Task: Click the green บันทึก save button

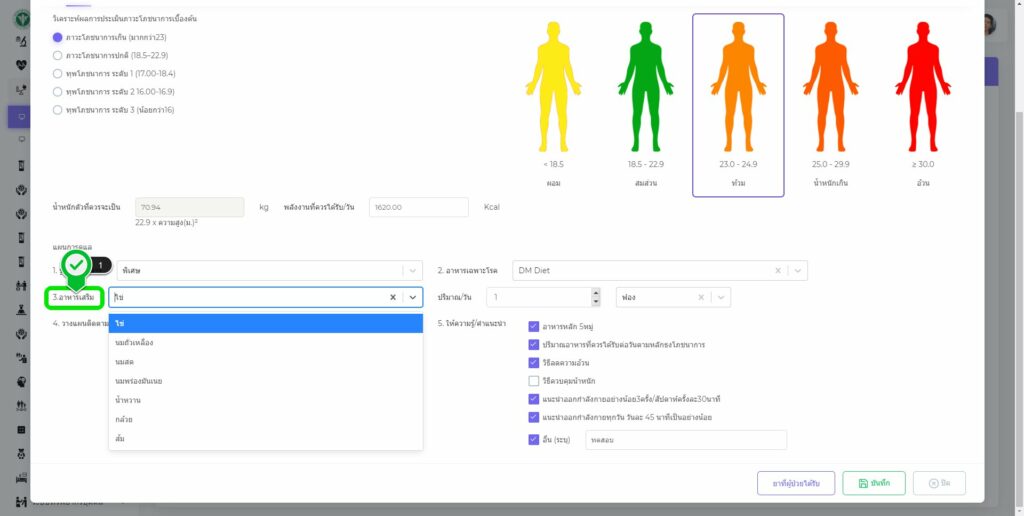Action: 873,483
